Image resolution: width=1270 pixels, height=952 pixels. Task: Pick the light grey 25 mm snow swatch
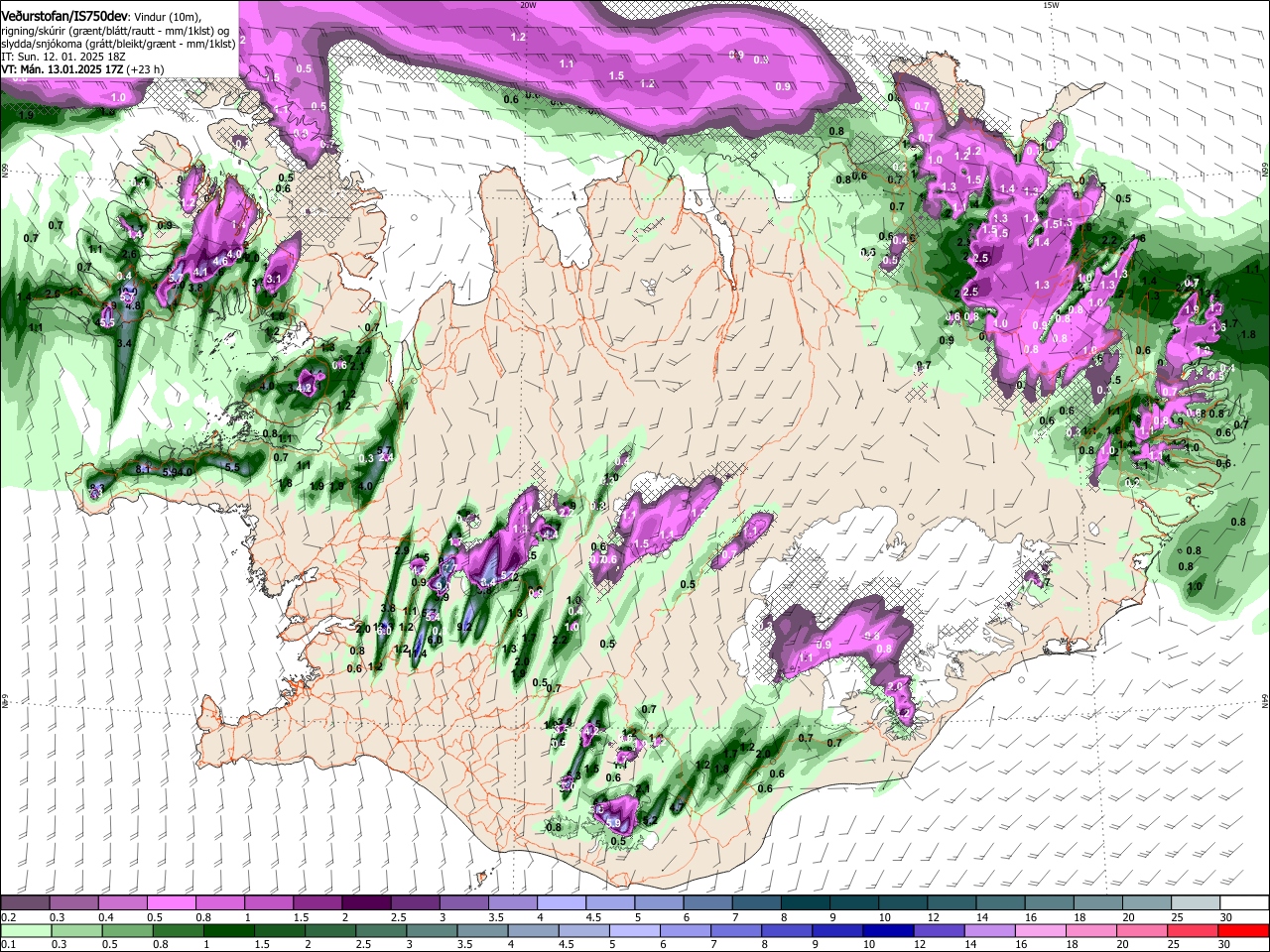click(1197, 903)
